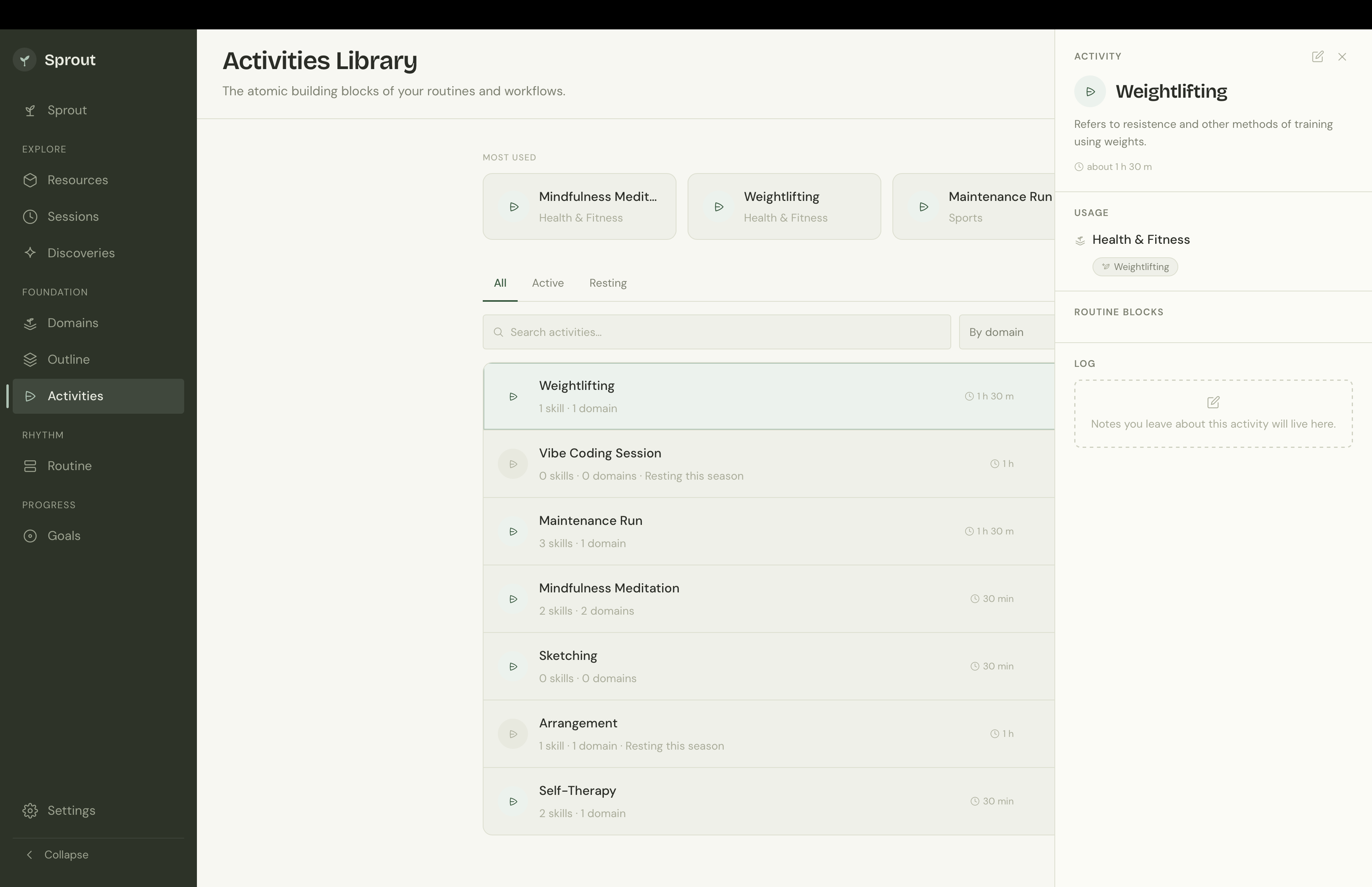Select the Mindfulness Meditation list title
The width and height of the screenshot is (1372, 887).
click(609, 588)
